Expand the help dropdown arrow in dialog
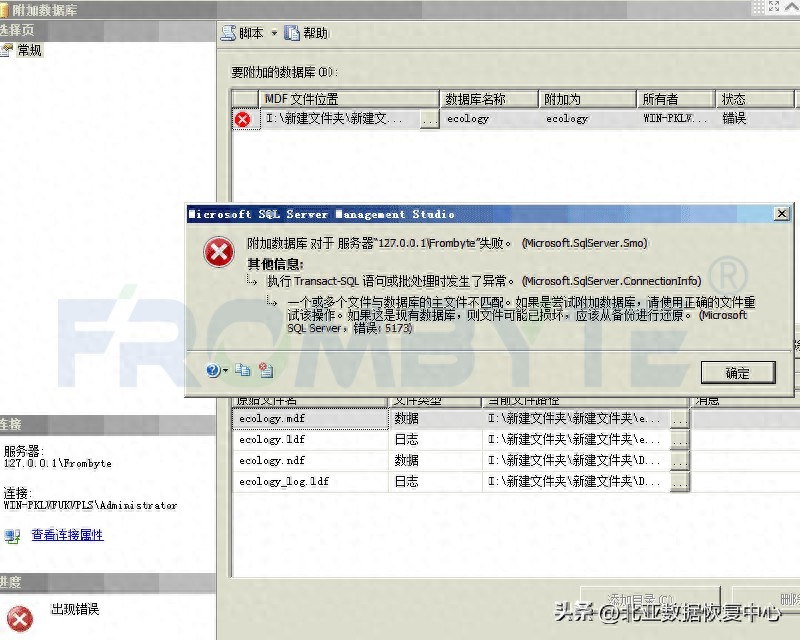 pos(226,371)
